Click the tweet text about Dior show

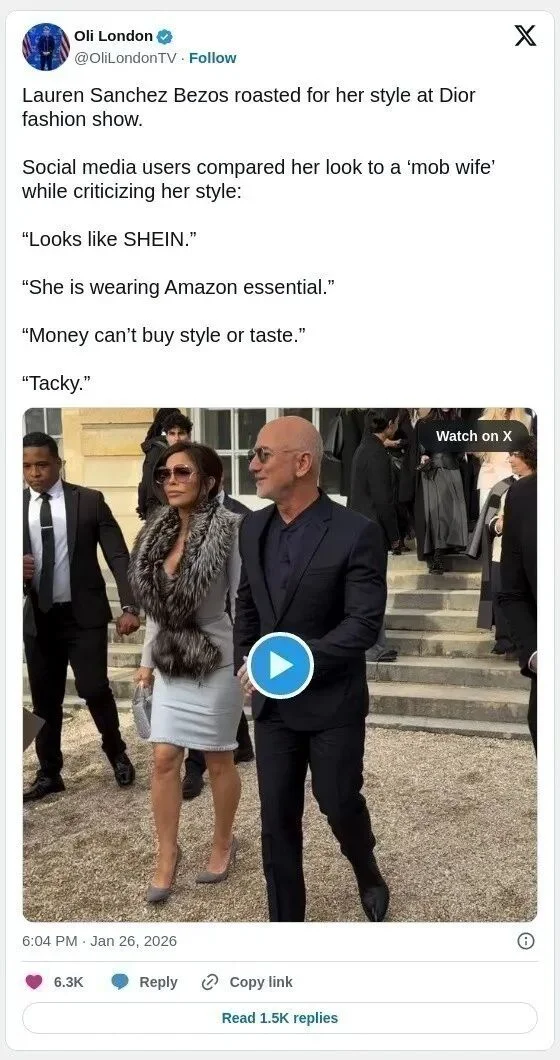(x=249, y=107)
